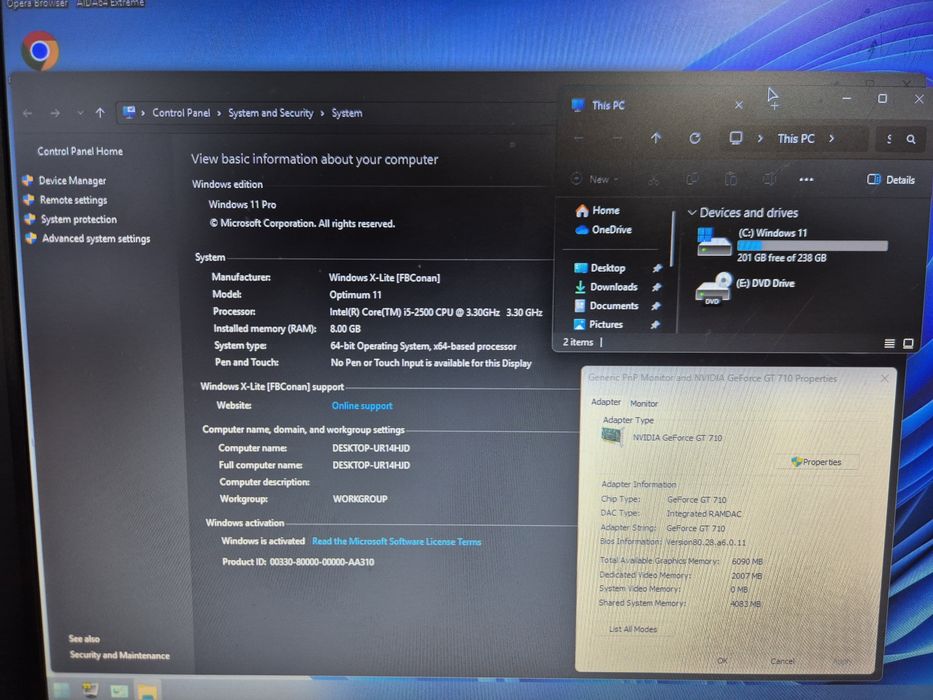Open Advanced system settings link
Image resolution: width=933 pixels, height=700 pixels.
[x=96, y=238]
